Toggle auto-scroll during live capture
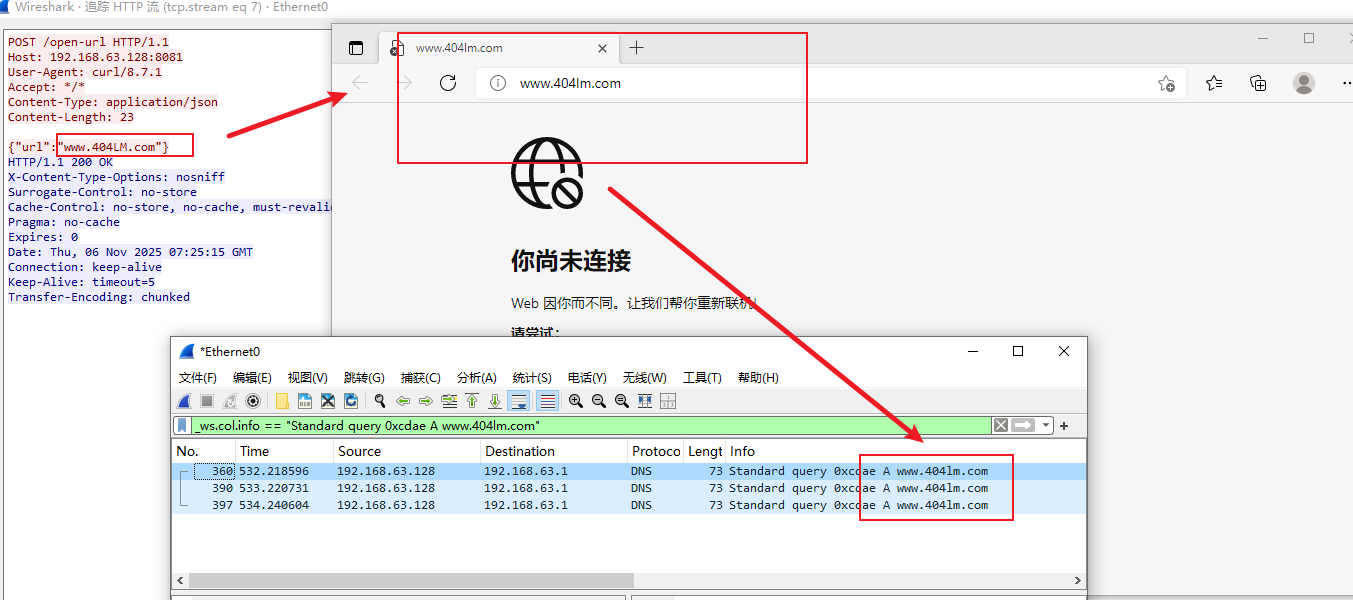The width and height of the screenshot is (1353, 600). pyautogui.click(x=519, y=401)
